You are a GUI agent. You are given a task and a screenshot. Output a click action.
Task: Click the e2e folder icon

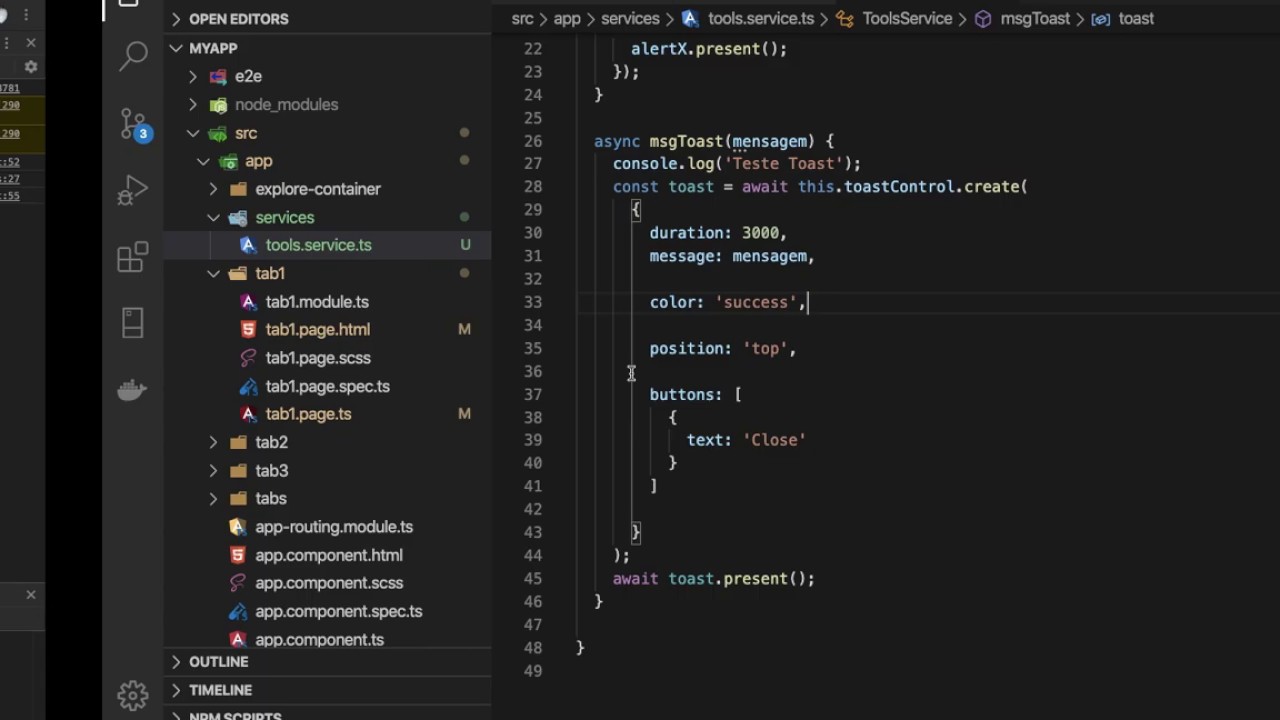(217, 76)
